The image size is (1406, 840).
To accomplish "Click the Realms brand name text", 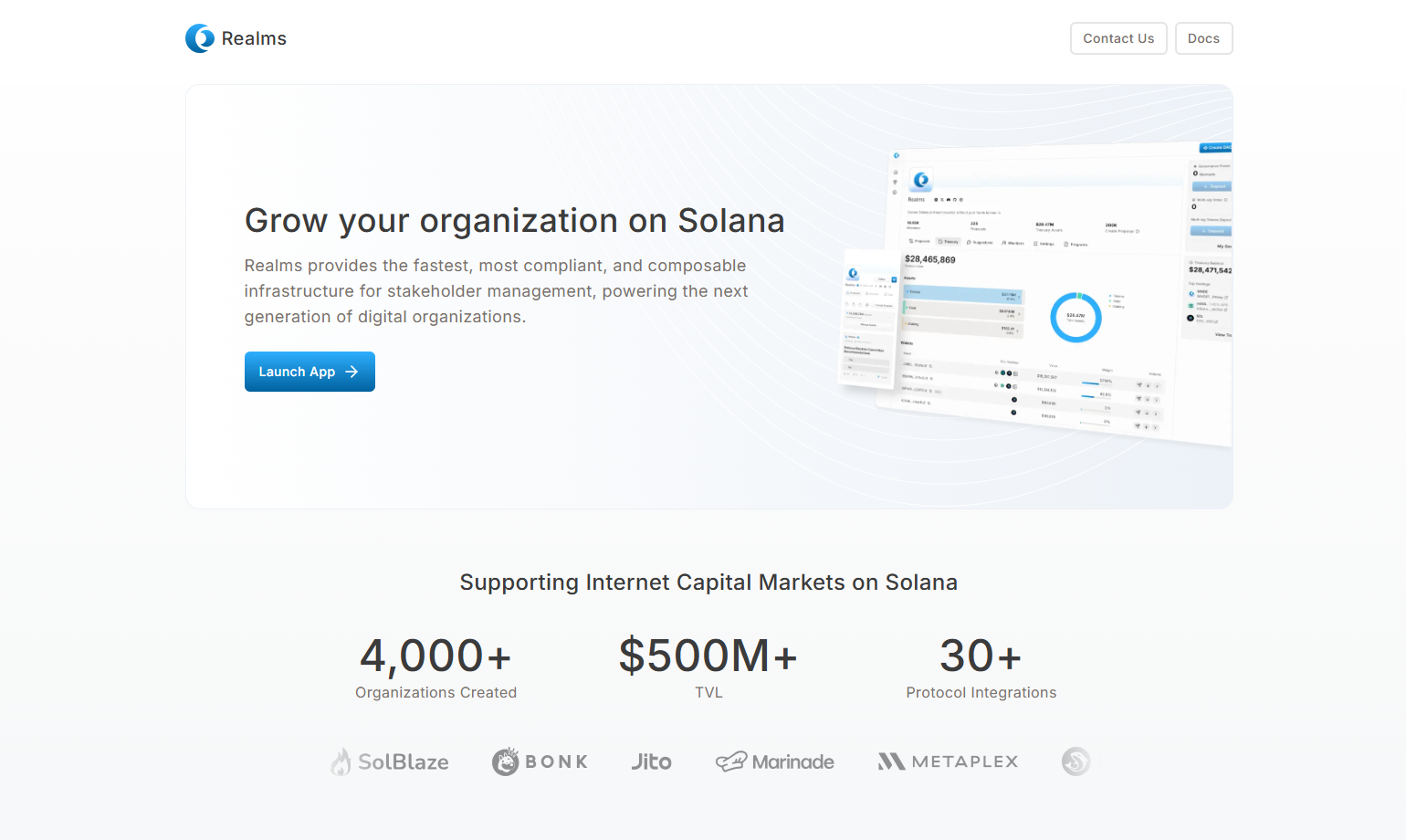I will pos(254,38).
